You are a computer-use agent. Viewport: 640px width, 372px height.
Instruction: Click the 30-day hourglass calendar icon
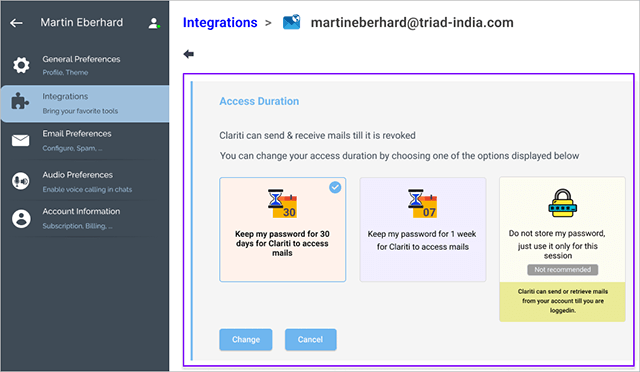pyautogui.click(x=282, y=204)
